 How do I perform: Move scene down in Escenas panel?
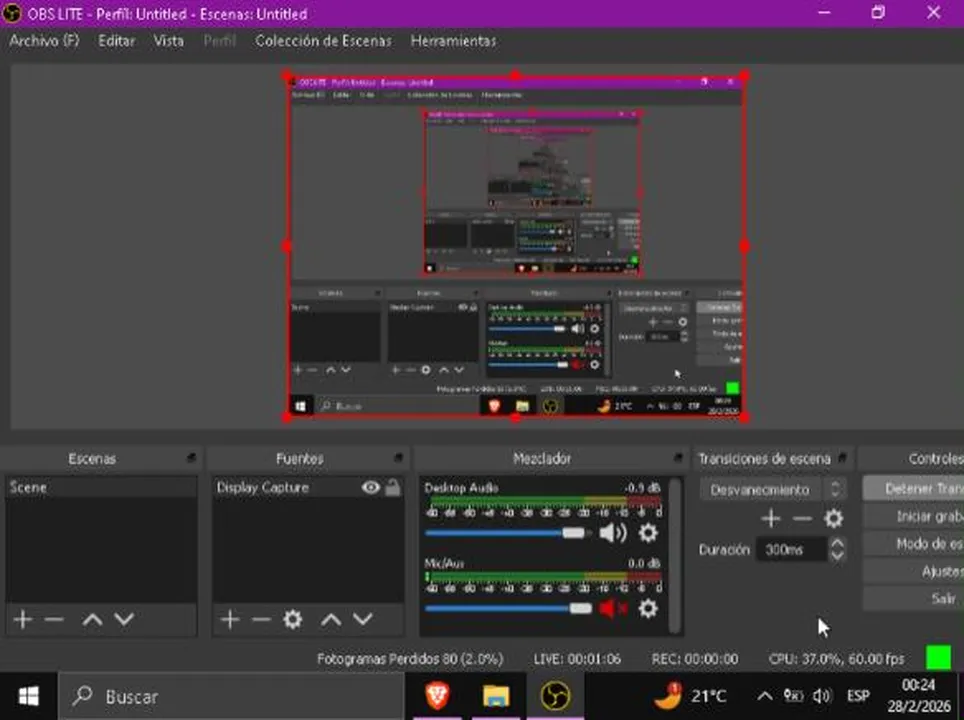pos(124,619)
